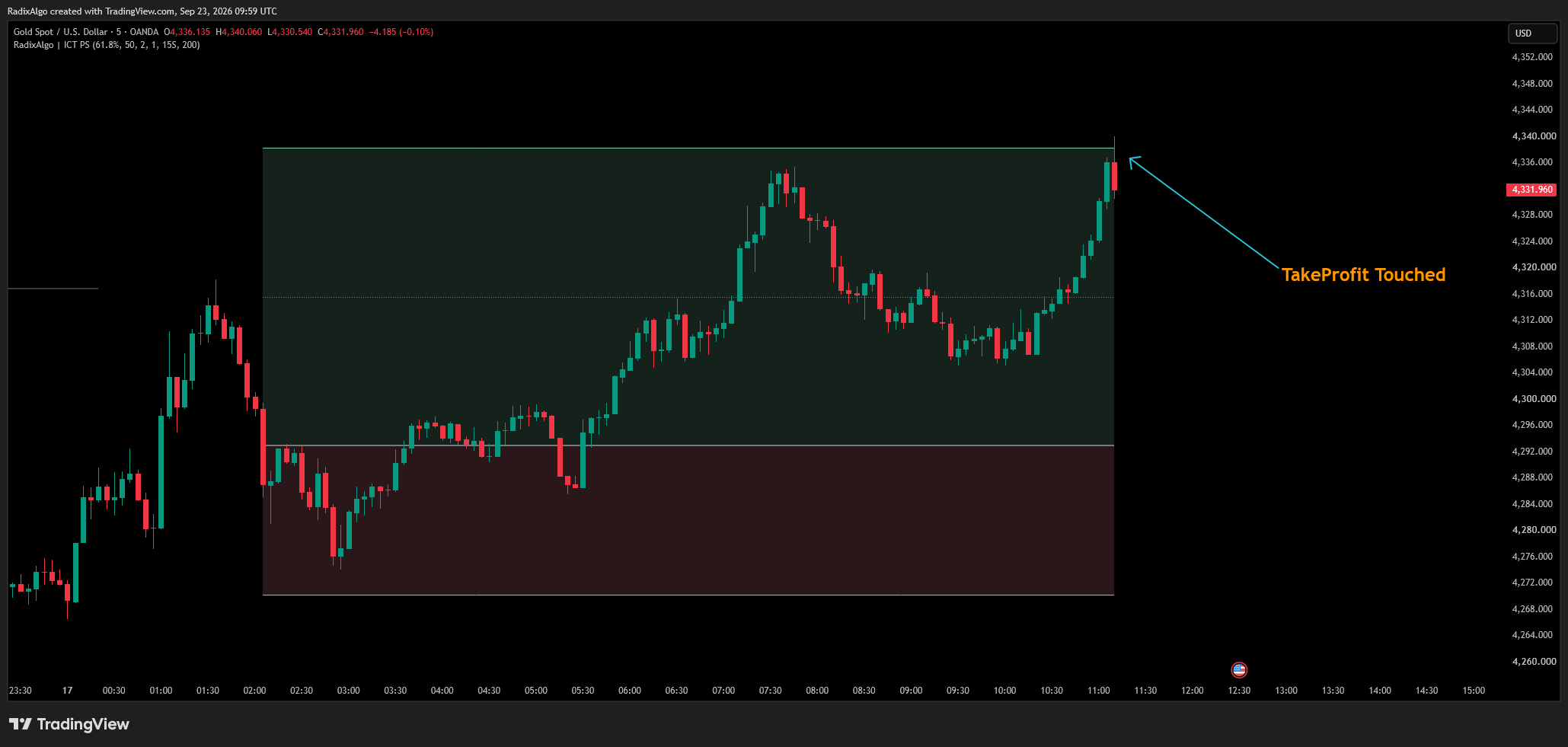Click the chart header text with the Sep 23, 2026 date
1568x747 pixels.
coord(142,11)
